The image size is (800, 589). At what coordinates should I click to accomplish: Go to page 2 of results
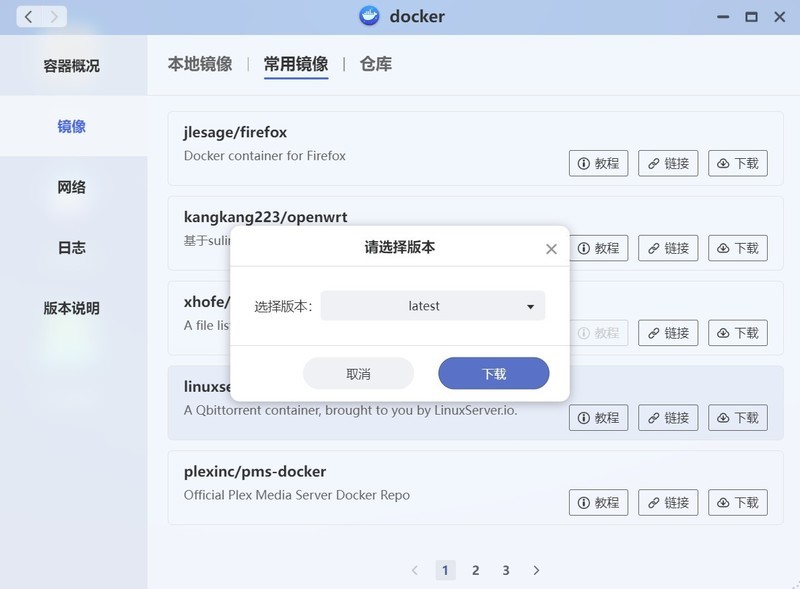(475, 570)
